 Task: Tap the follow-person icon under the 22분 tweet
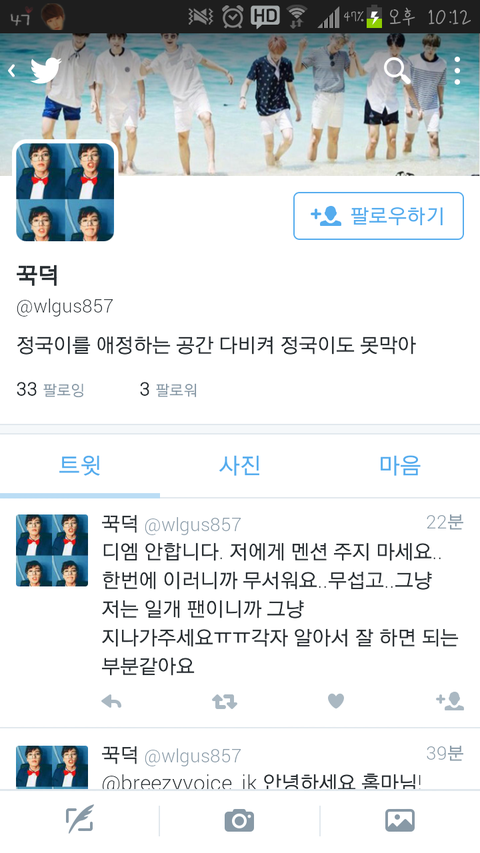tap(450, 701)
